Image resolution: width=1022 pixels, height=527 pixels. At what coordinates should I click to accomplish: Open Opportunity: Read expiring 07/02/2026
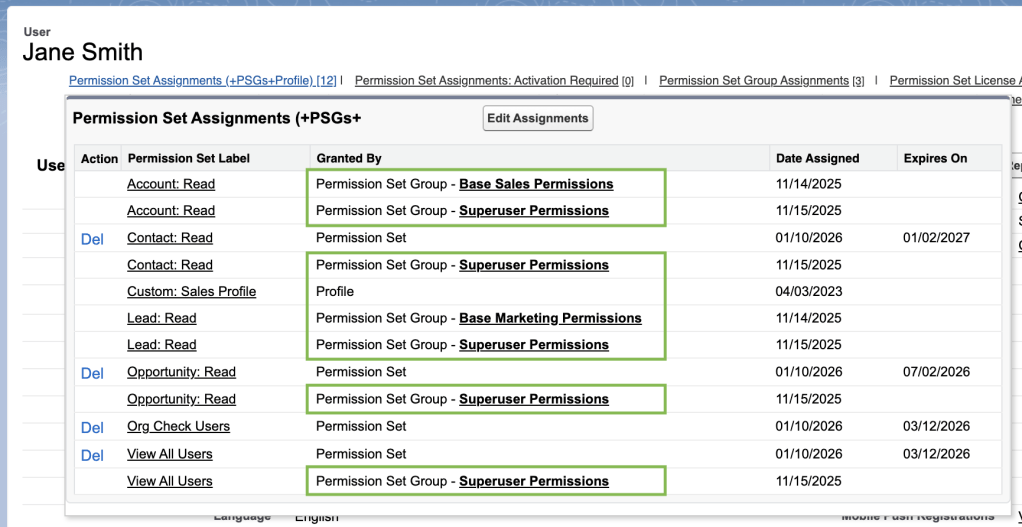pyautogui.click(x=181, y=372)
